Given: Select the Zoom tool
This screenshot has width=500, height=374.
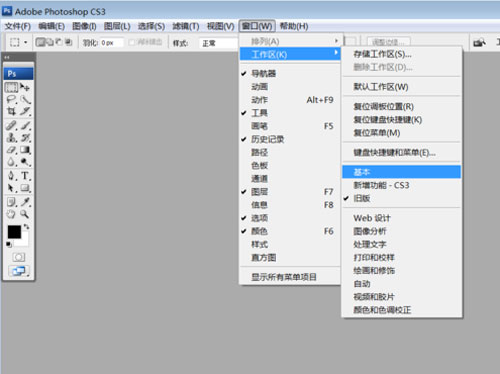Looking at the screenshot, I should click(25, 214).
